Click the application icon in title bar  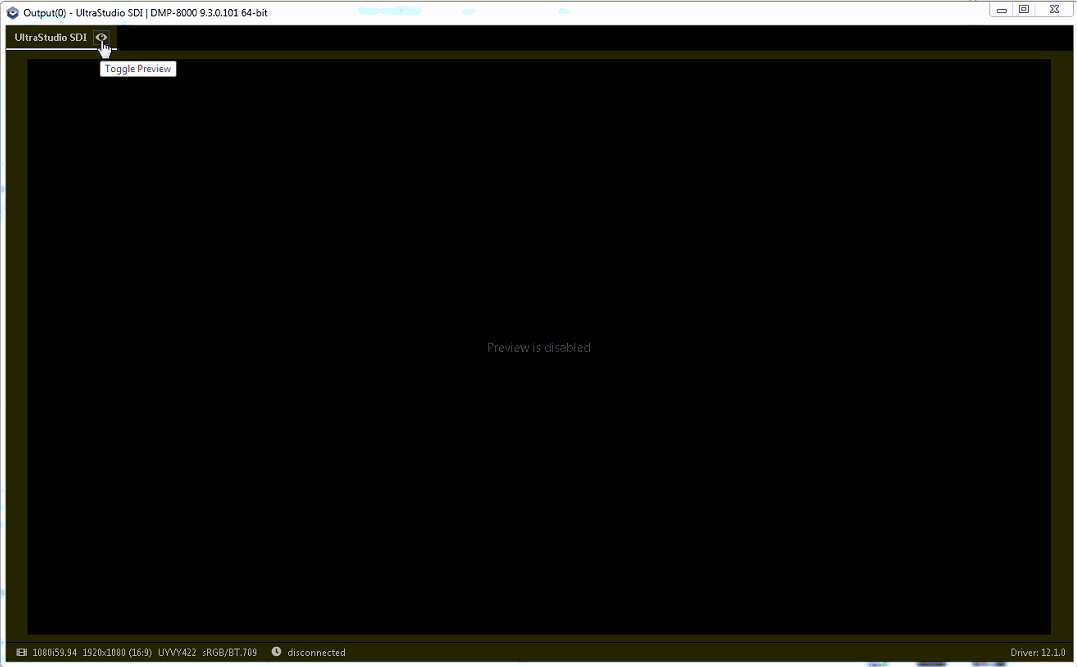click(13, 12)
